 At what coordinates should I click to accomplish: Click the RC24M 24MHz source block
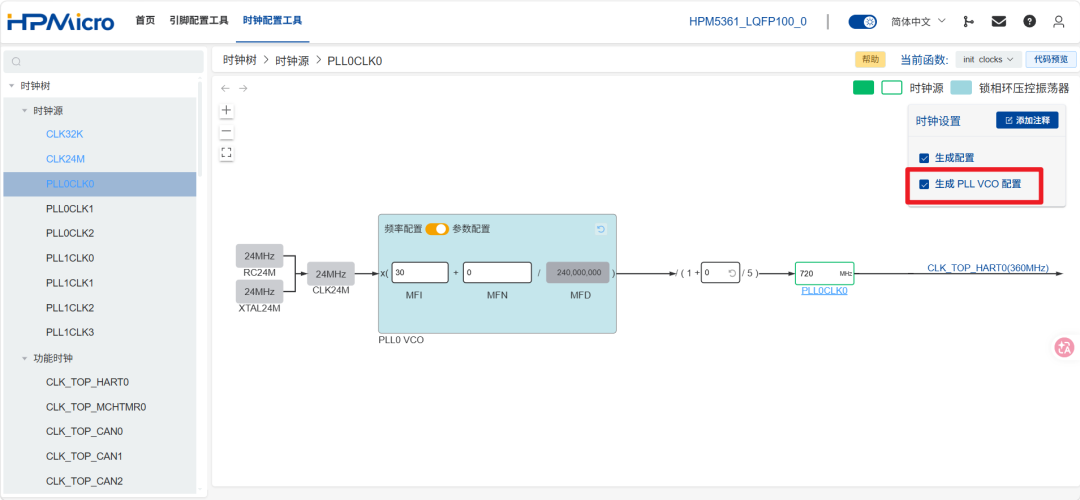[260, 256]
